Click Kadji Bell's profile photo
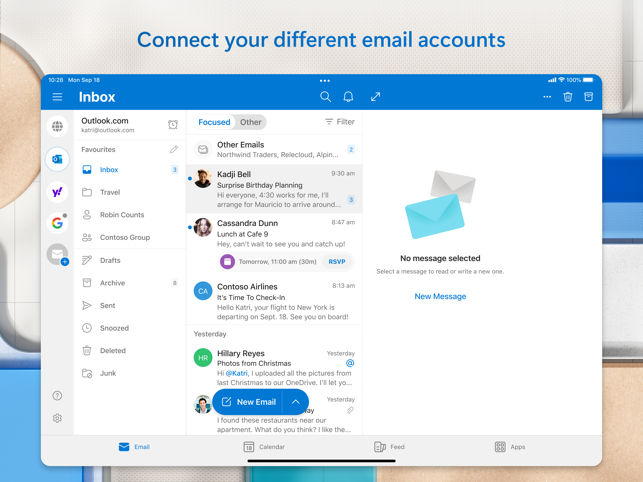643x482 pixels. pos(203,179)
